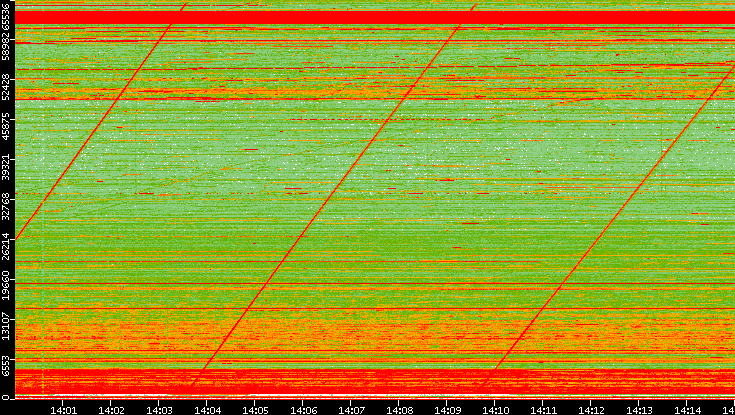Click the 14:03 tick label

point(159,411)
